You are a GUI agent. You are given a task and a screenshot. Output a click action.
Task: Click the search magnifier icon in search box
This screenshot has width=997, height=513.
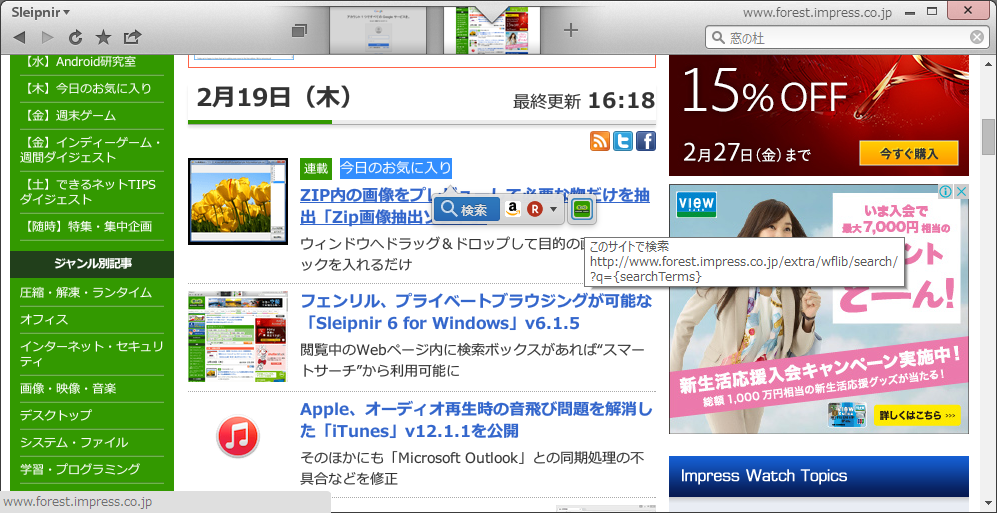719,38
